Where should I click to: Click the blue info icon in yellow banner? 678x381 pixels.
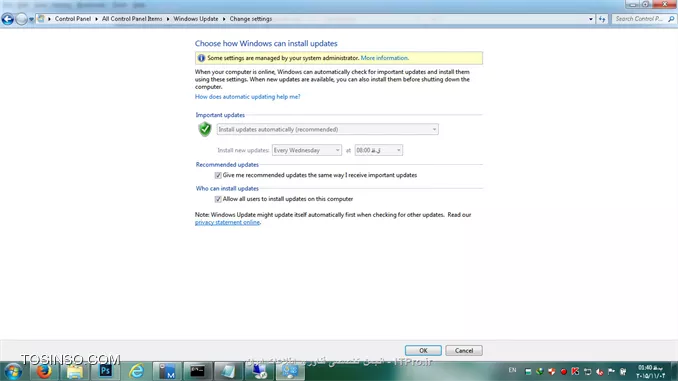201,58
